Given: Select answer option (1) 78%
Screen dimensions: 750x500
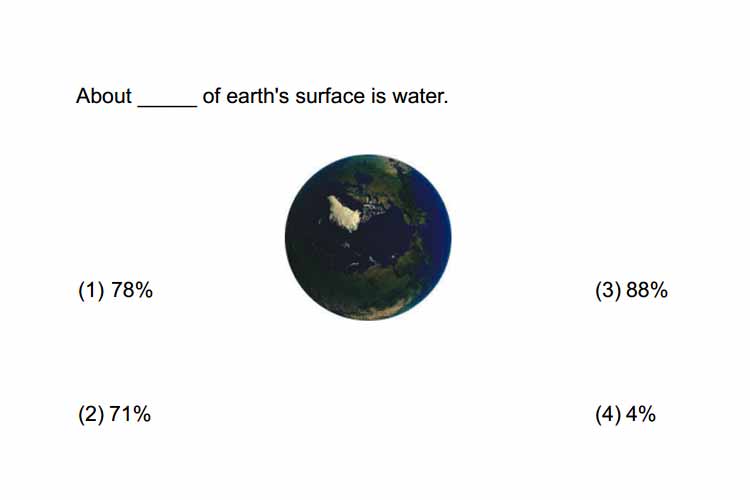Looking at the screenshot, I should point(115,290).
